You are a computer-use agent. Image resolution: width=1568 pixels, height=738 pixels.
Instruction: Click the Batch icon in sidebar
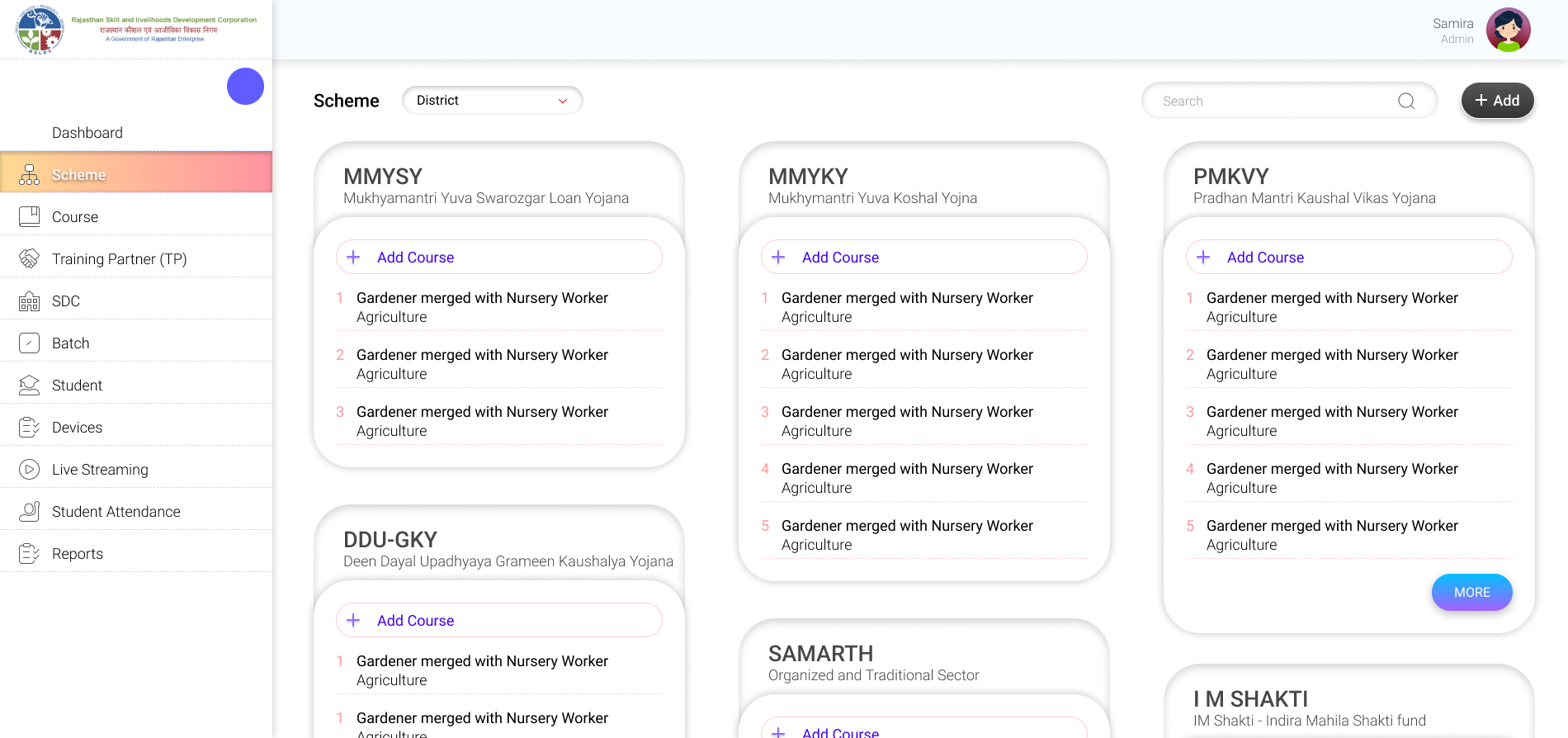coord(29,343)
